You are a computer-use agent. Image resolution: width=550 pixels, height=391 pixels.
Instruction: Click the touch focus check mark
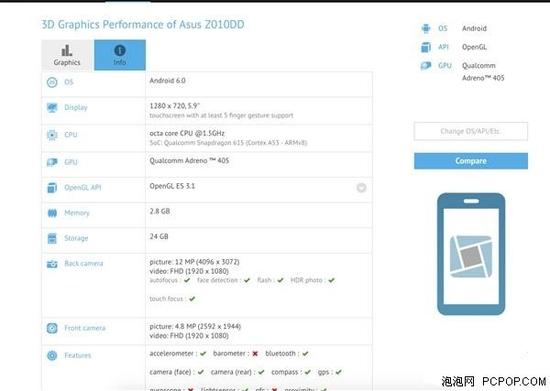(192, 299)
